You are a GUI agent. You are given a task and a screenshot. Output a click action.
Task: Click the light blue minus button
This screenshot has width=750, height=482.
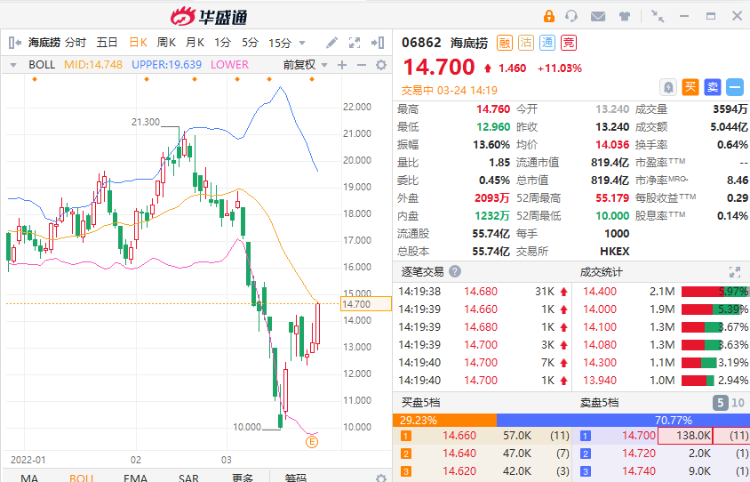coord(735,87)
